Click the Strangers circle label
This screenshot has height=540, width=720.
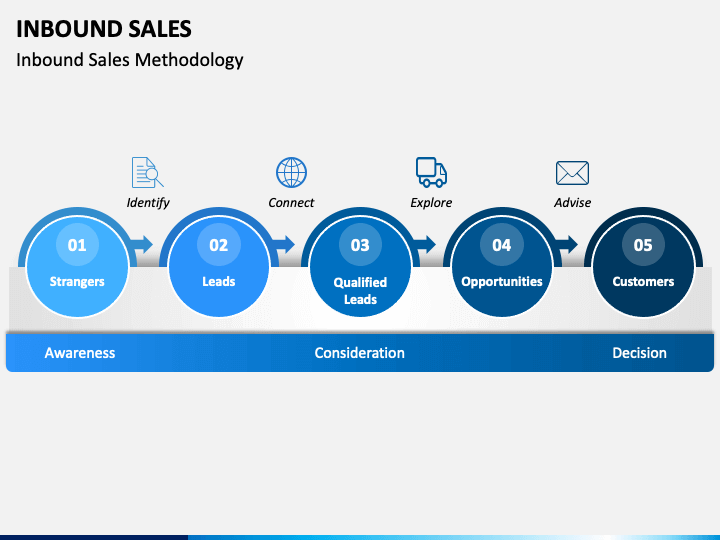[x=77, y=281]
